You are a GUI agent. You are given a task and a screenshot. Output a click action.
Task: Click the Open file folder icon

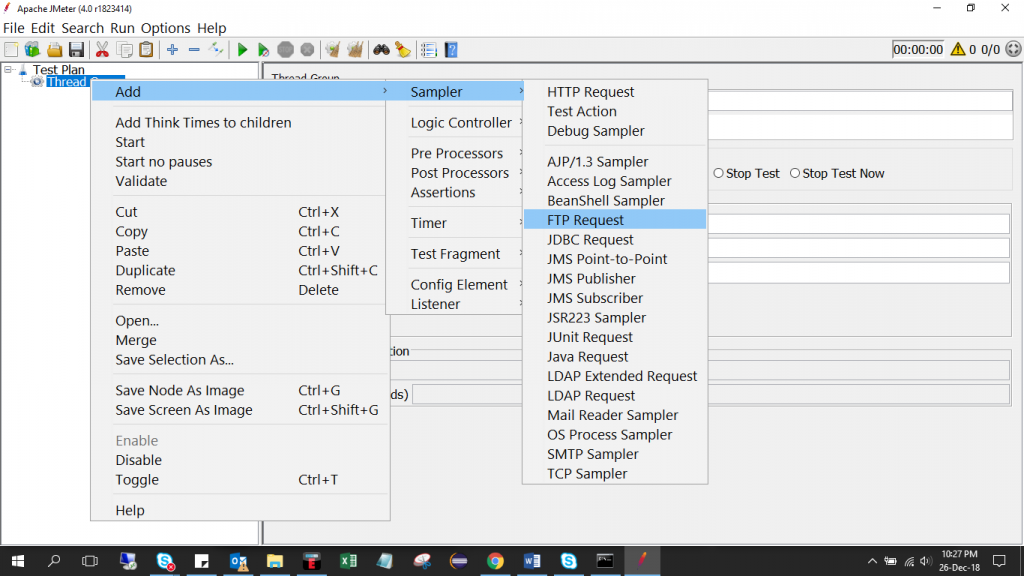pyautogui.click(x=55, y=50)
